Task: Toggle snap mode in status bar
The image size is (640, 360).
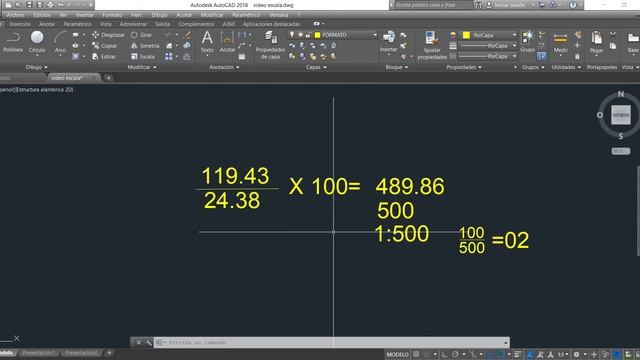Action: pos(427,354)
